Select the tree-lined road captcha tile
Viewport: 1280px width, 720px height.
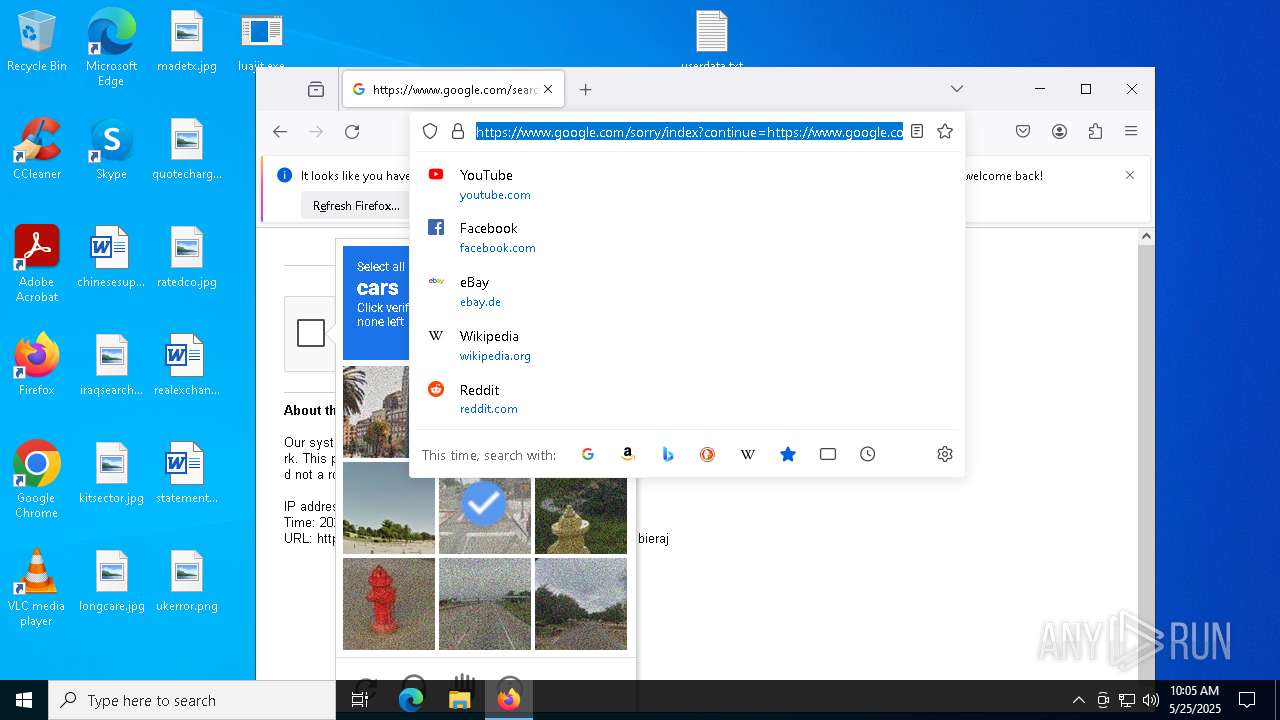pos(581,604)
